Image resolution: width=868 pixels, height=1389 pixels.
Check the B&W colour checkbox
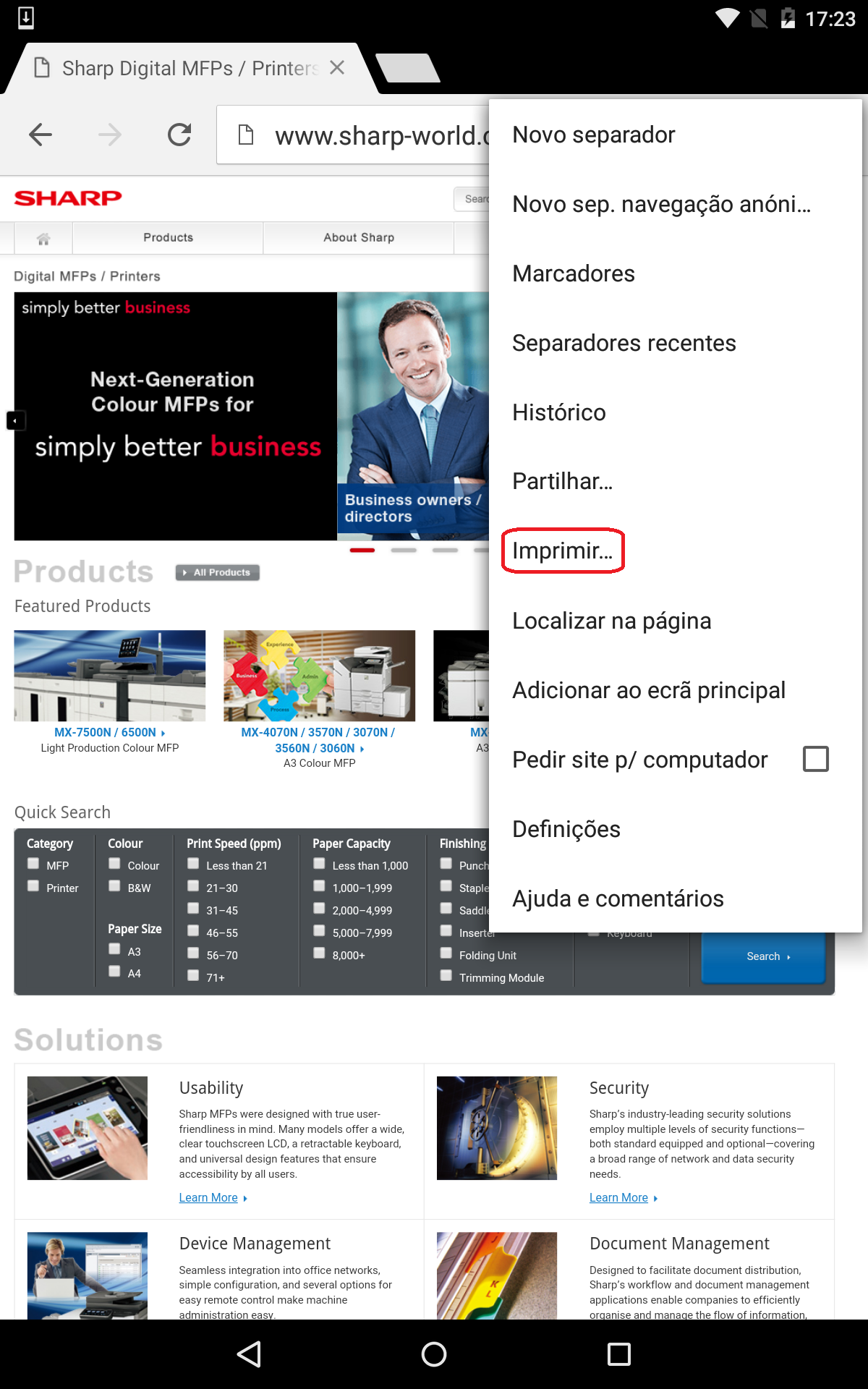(x=114, y=886)
